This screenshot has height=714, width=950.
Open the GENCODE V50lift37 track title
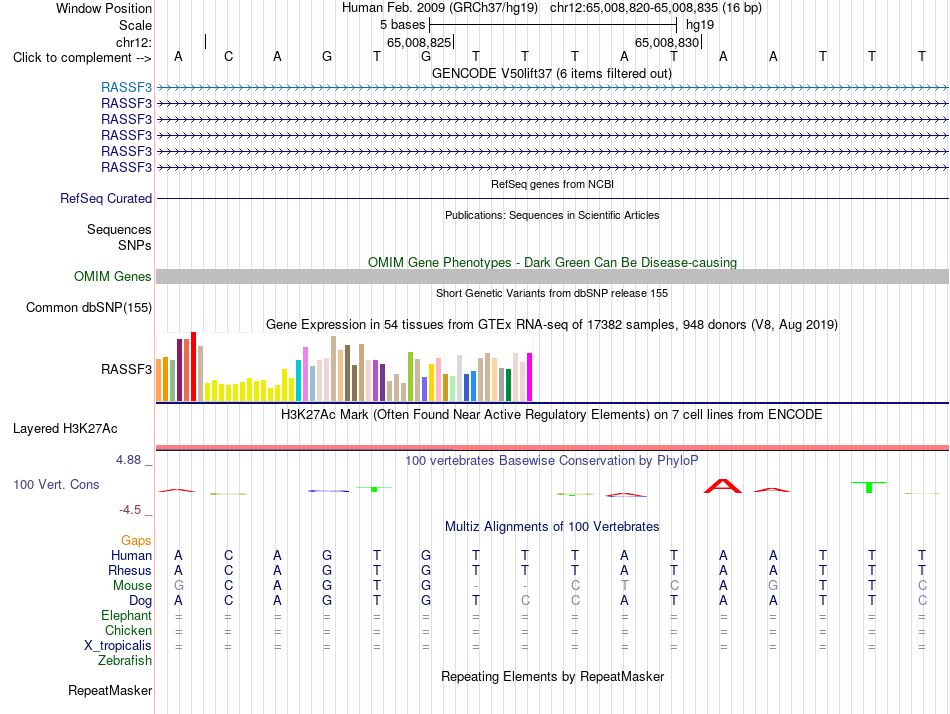551,74
